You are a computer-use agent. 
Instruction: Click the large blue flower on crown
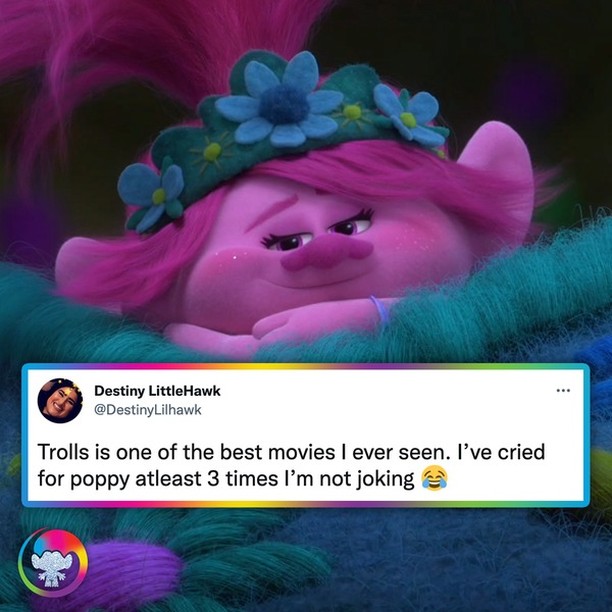coord(279,101)
